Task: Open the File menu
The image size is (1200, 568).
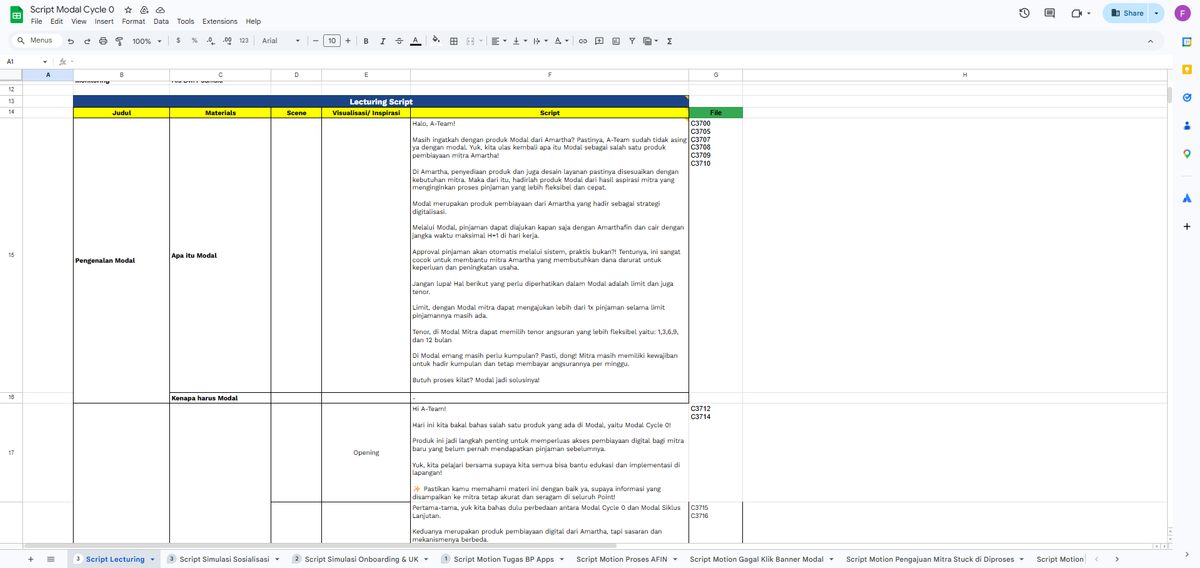Action: click(36, 21)
